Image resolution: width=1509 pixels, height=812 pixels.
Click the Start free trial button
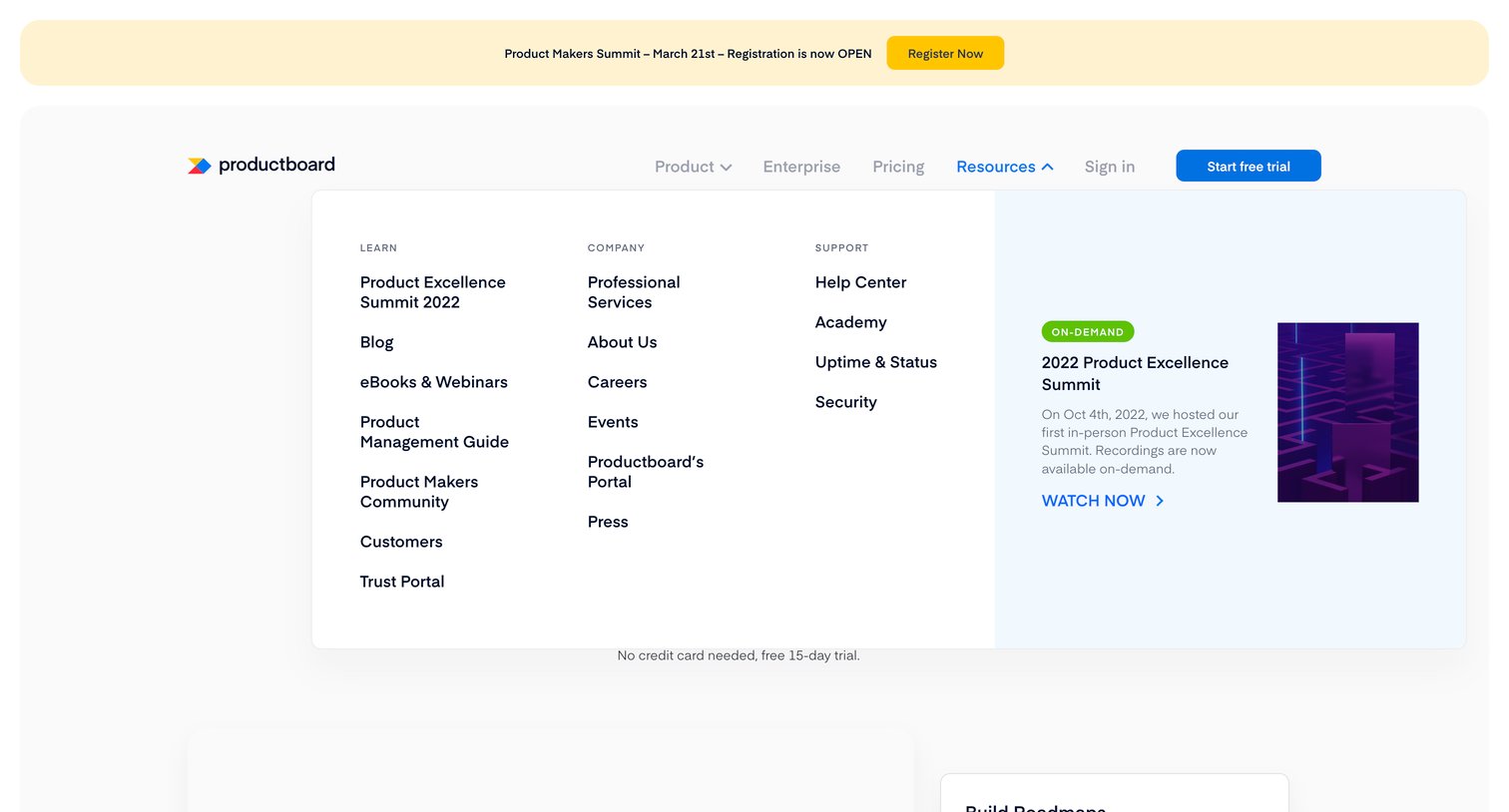pyautogui.click(x=1249, y=166)
